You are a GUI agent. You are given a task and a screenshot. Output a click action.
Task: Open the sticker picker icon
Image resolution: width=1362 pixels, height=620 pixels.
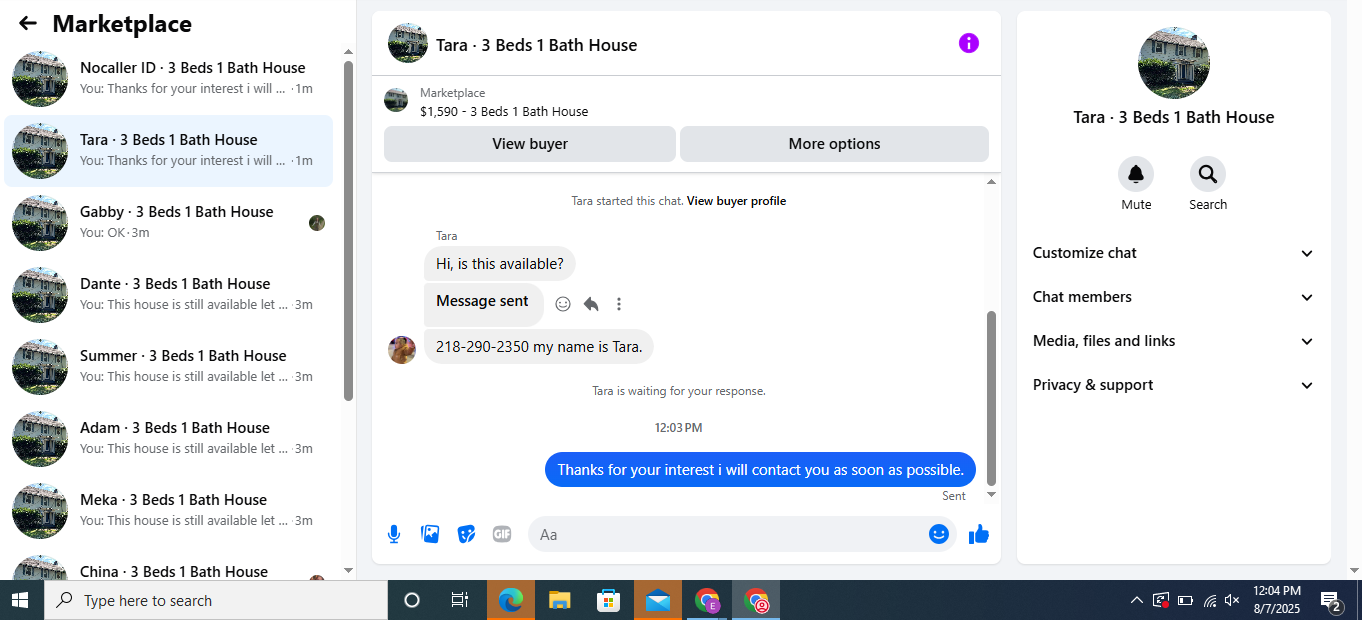point(466,534)
